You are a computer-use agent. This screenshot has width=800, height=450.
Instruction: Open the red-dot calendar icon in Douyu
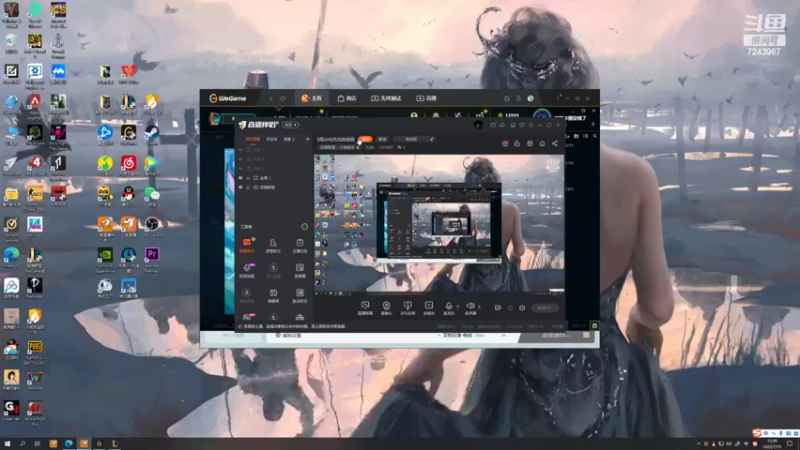(505, 144)
